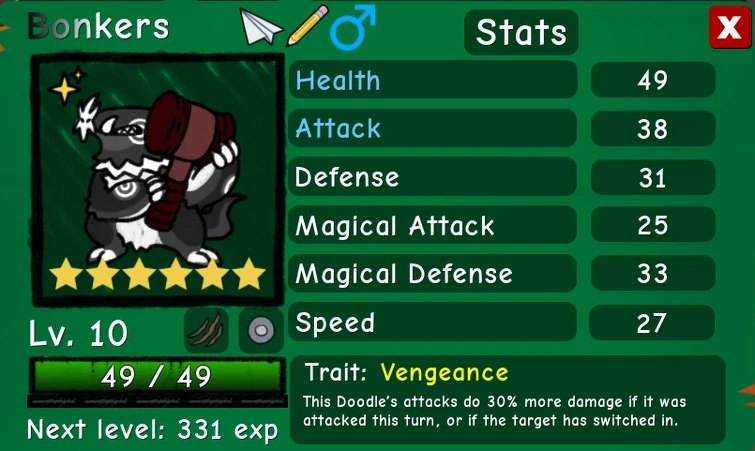Click the shiny sparkle icon on portrait

(x=67, y=86)
